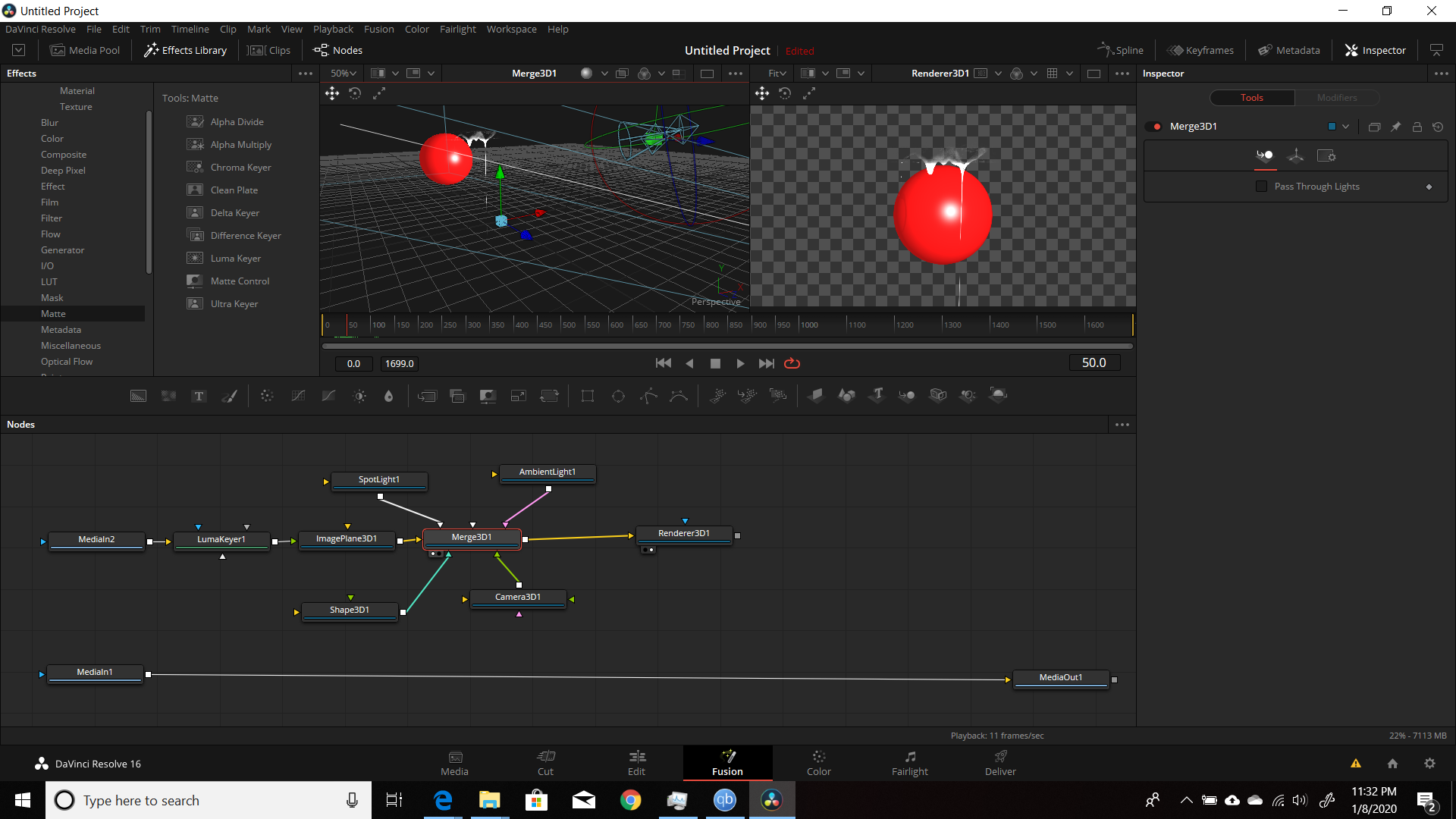Add a Transform node from toolbar

tap(549, 396)
